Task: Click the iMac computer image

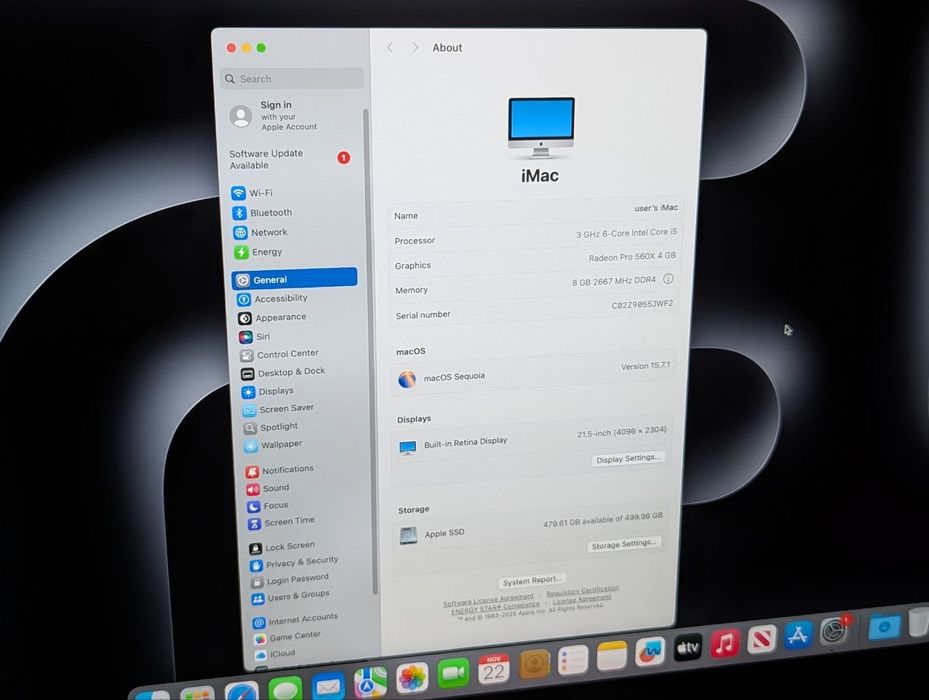Action: pos(541,127)
